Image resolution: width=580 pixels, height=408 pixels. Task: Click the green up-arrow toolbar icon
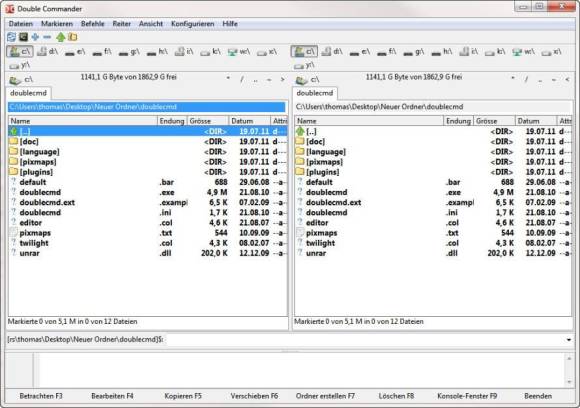click(x=61, y=37)
